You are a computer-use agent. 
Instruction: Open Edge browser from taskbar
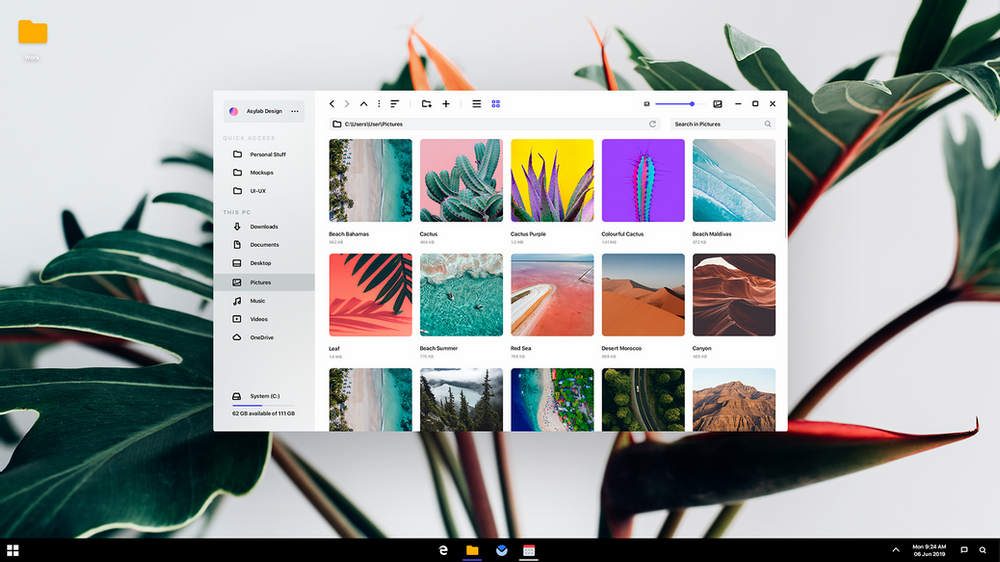coord(443,550)
